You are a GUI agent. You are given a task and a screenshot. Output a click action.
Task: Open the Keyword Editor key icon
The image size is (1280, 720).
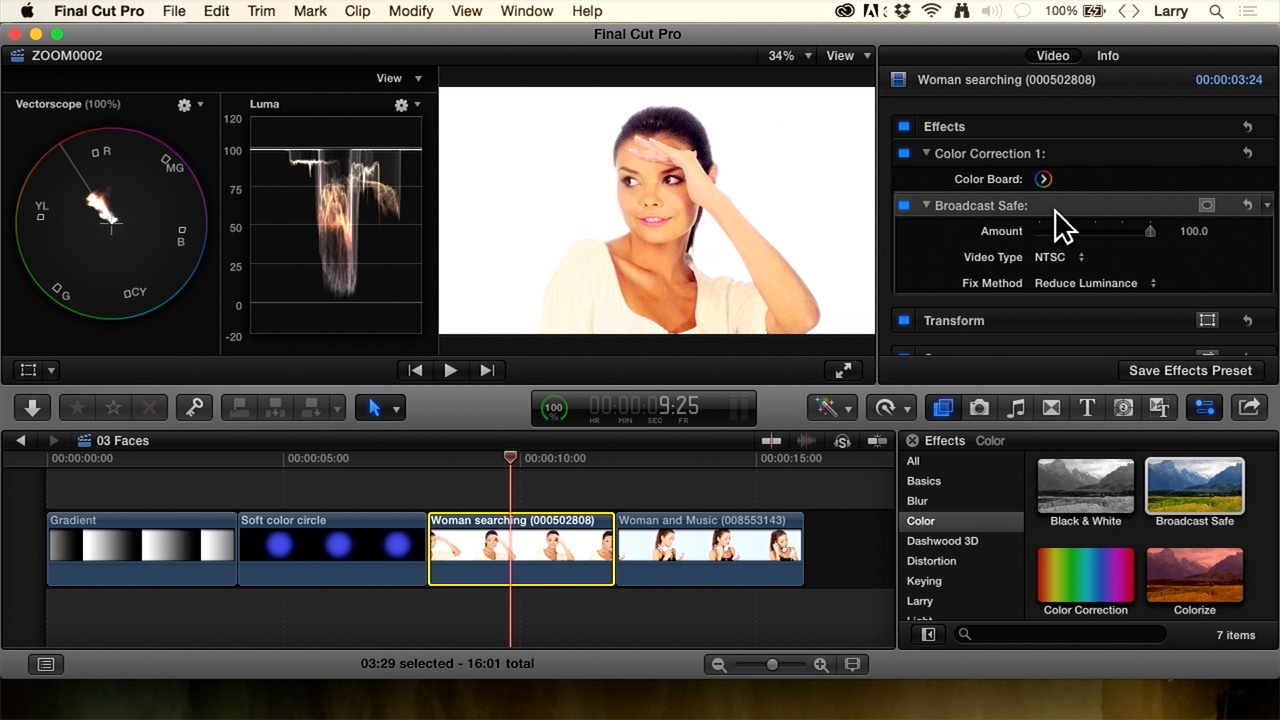(194, 408)
